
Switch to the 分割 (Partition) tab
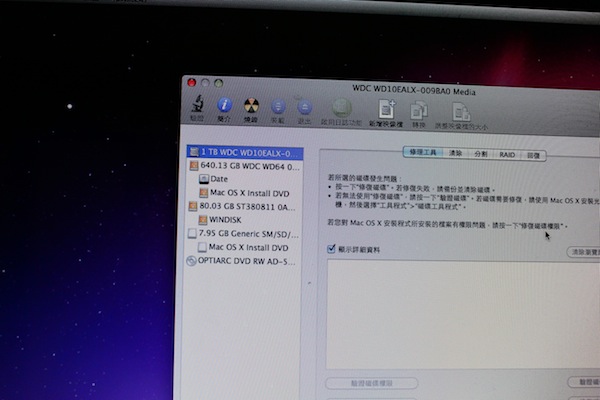481,154
